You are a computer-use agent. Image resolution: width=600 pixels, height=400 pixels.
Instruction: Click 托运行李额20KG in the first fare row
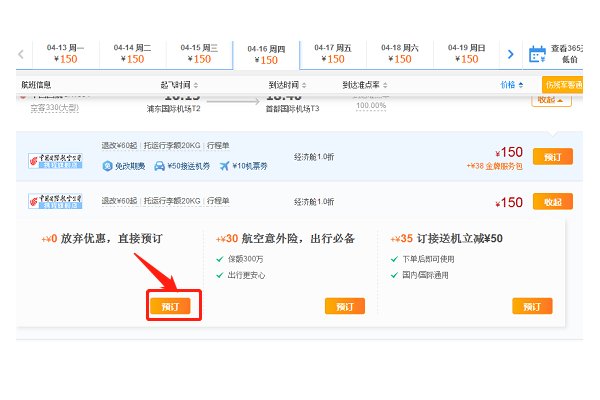pyautogui.click(x=172, y=145)
